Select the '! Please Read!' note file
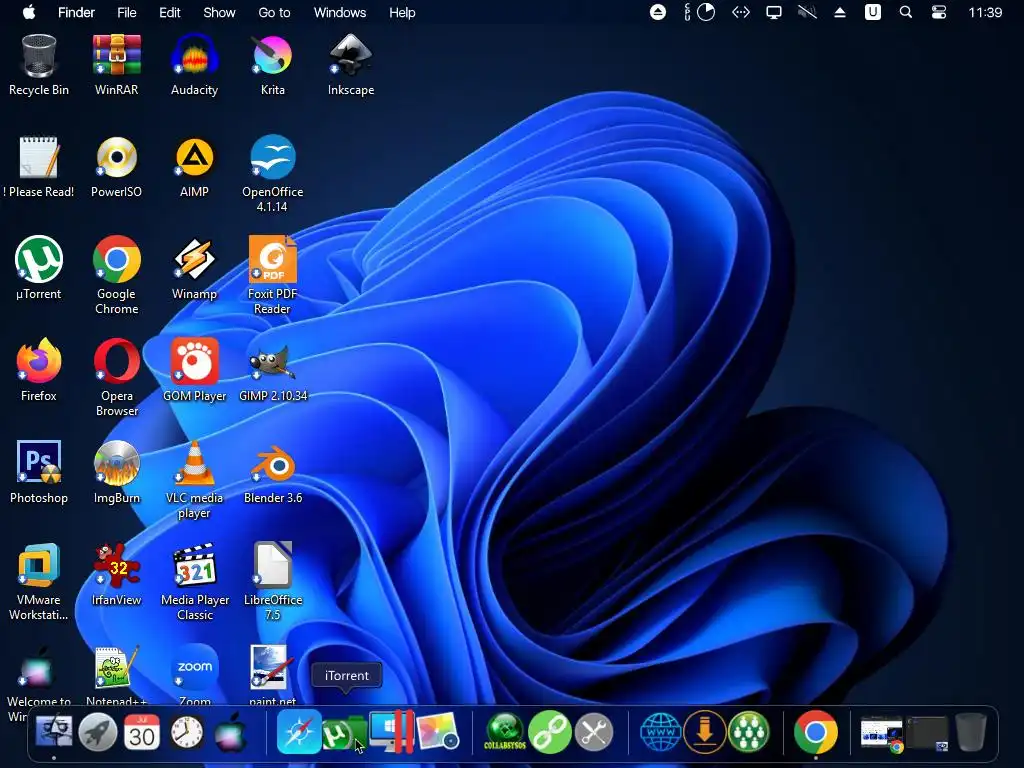The width and height of the screenshot is (1024, 768). [39, 167]
